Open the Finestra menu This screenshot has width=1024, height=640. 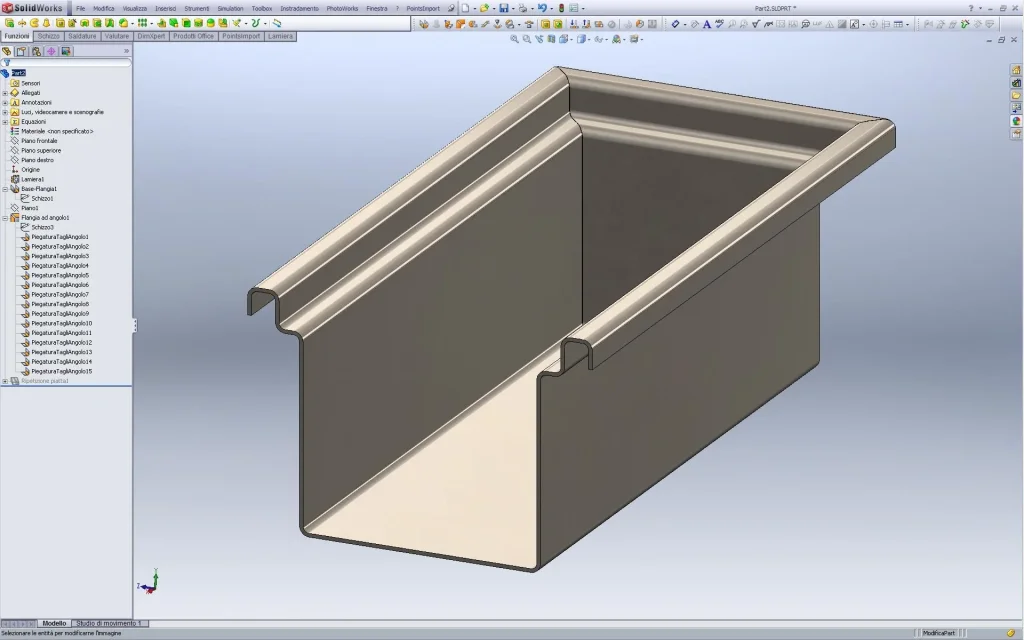(376, 8)
